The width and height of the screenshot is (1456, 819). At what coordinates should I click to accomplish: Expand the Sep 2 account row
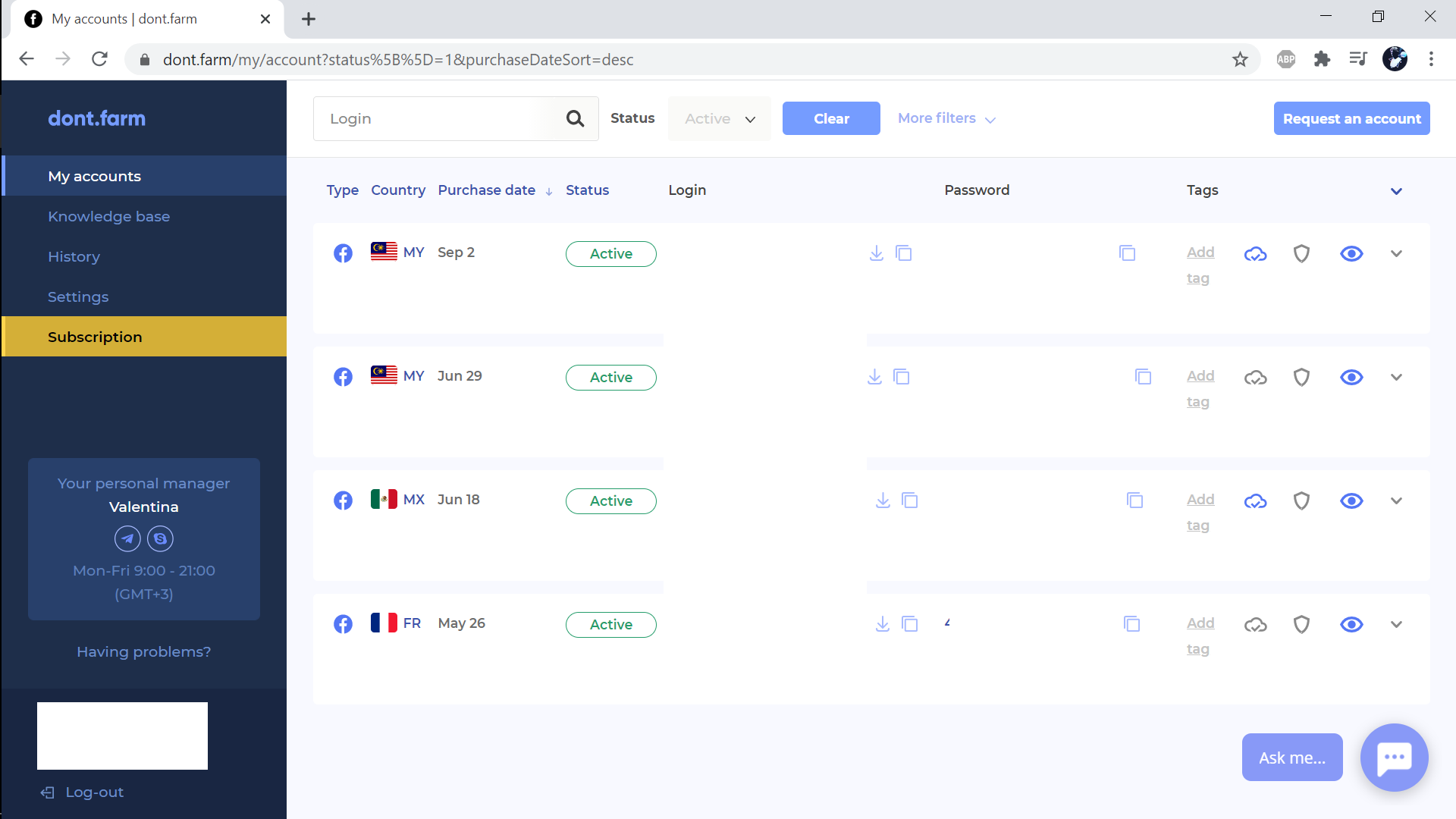1396,253
